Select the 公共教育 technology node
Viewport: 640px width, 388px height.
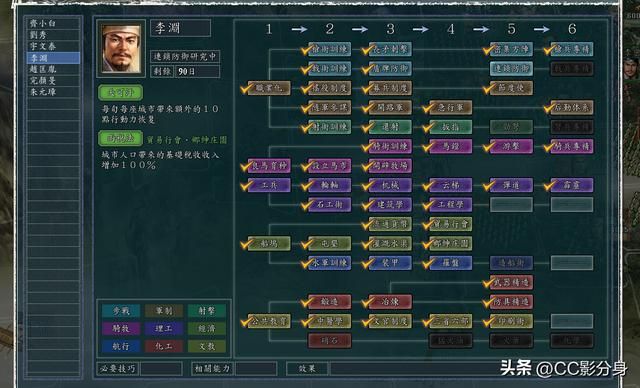(269, 321)
